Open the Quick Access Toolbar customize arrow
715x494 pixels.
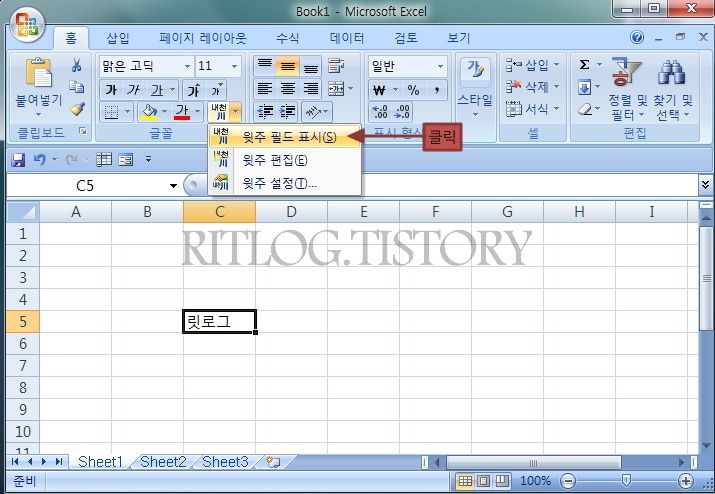click(148, 159)
